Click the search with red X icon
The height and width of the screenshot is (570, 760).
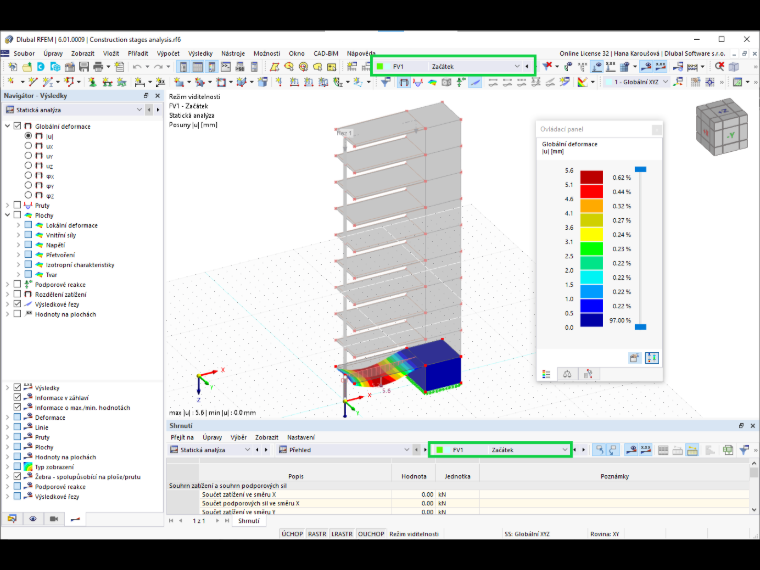point(719,66)
